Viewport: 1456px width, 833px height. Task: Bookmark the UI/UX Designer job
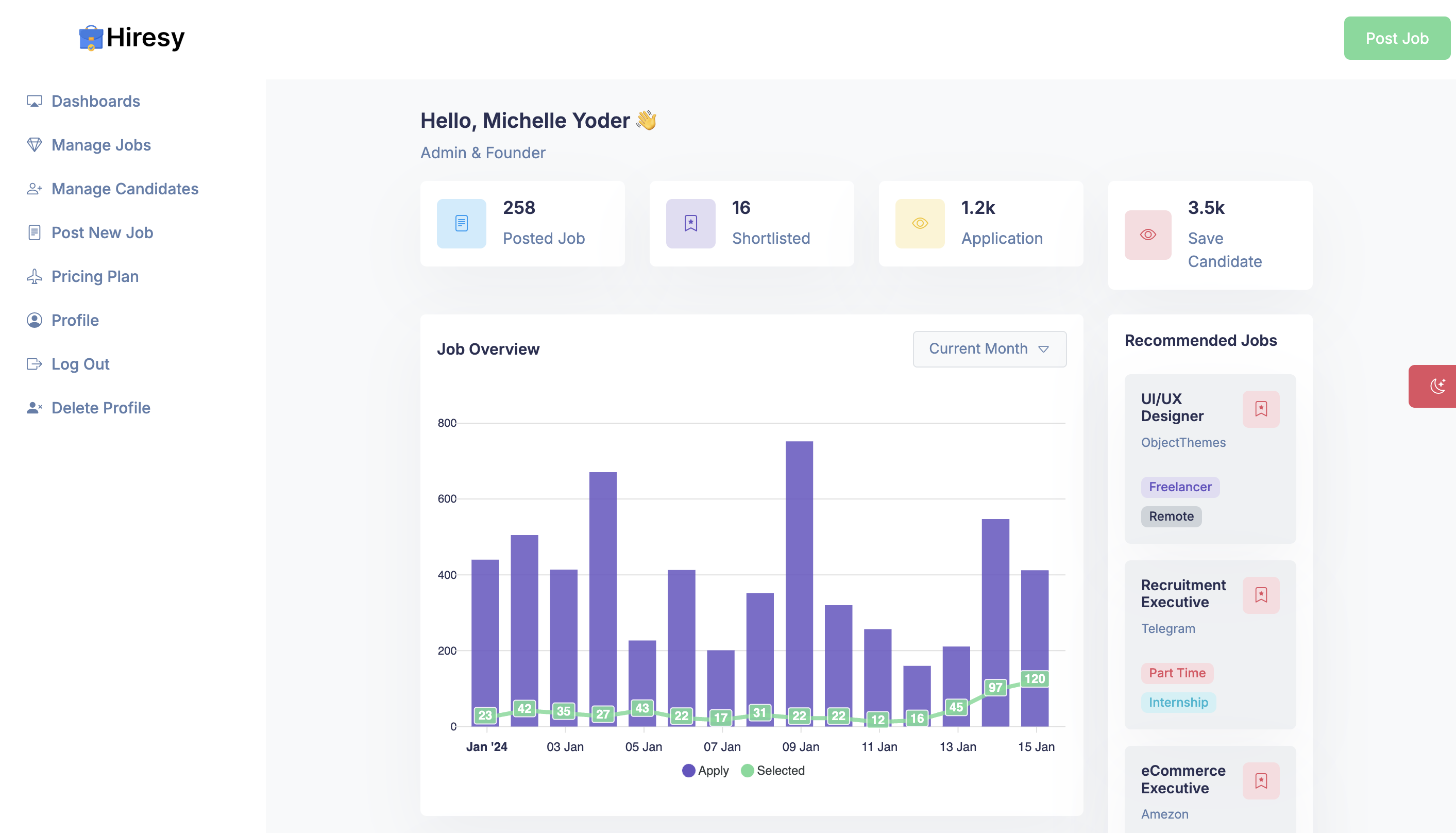pos(1261,409)
